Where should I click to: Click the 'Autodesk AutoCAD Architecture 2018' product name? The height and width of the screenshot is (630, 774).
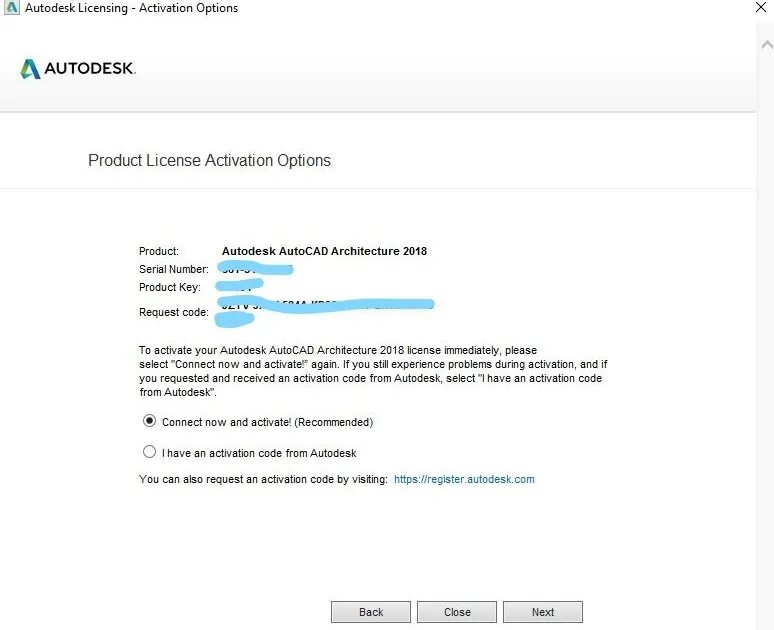(324, 251)
